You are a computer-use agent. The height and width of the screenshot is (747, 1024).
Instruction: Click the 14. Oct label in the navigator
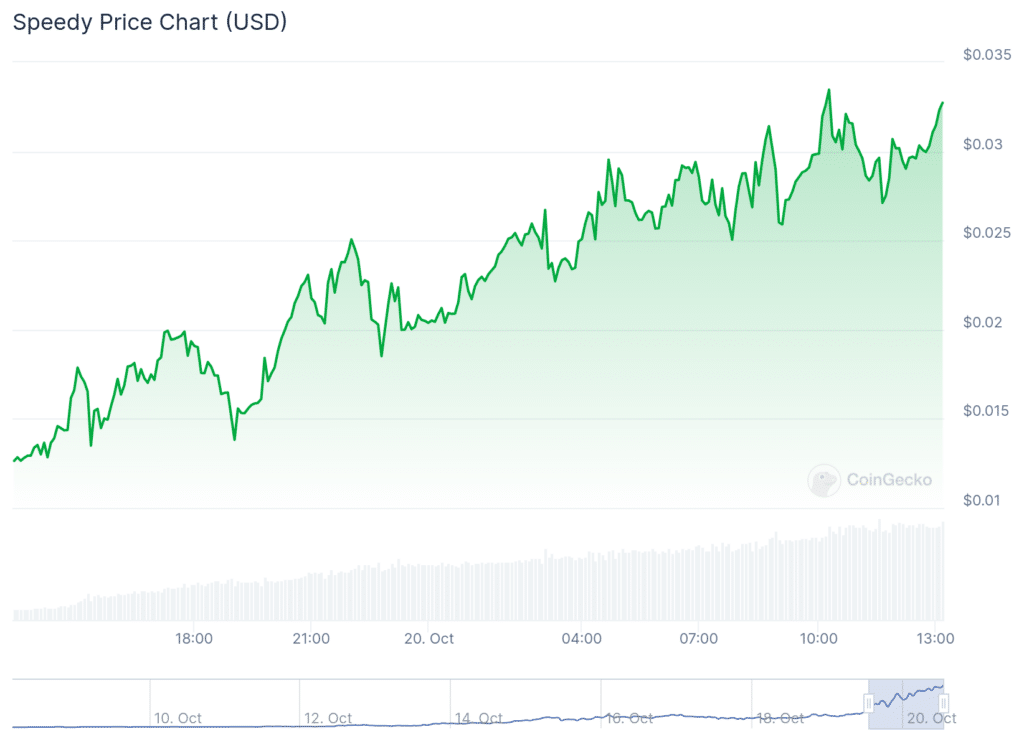478,718
